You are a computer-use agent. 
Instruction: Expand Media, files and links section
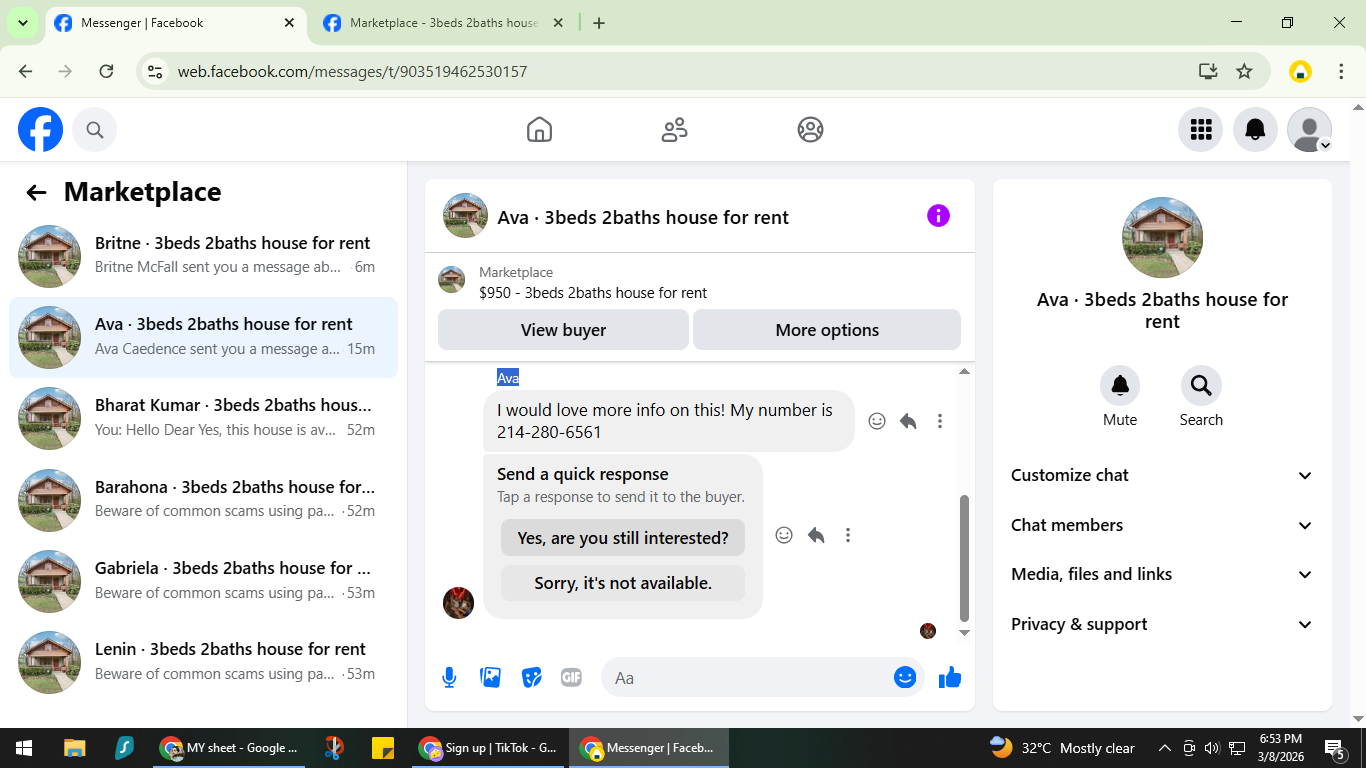coord(1162,574)
